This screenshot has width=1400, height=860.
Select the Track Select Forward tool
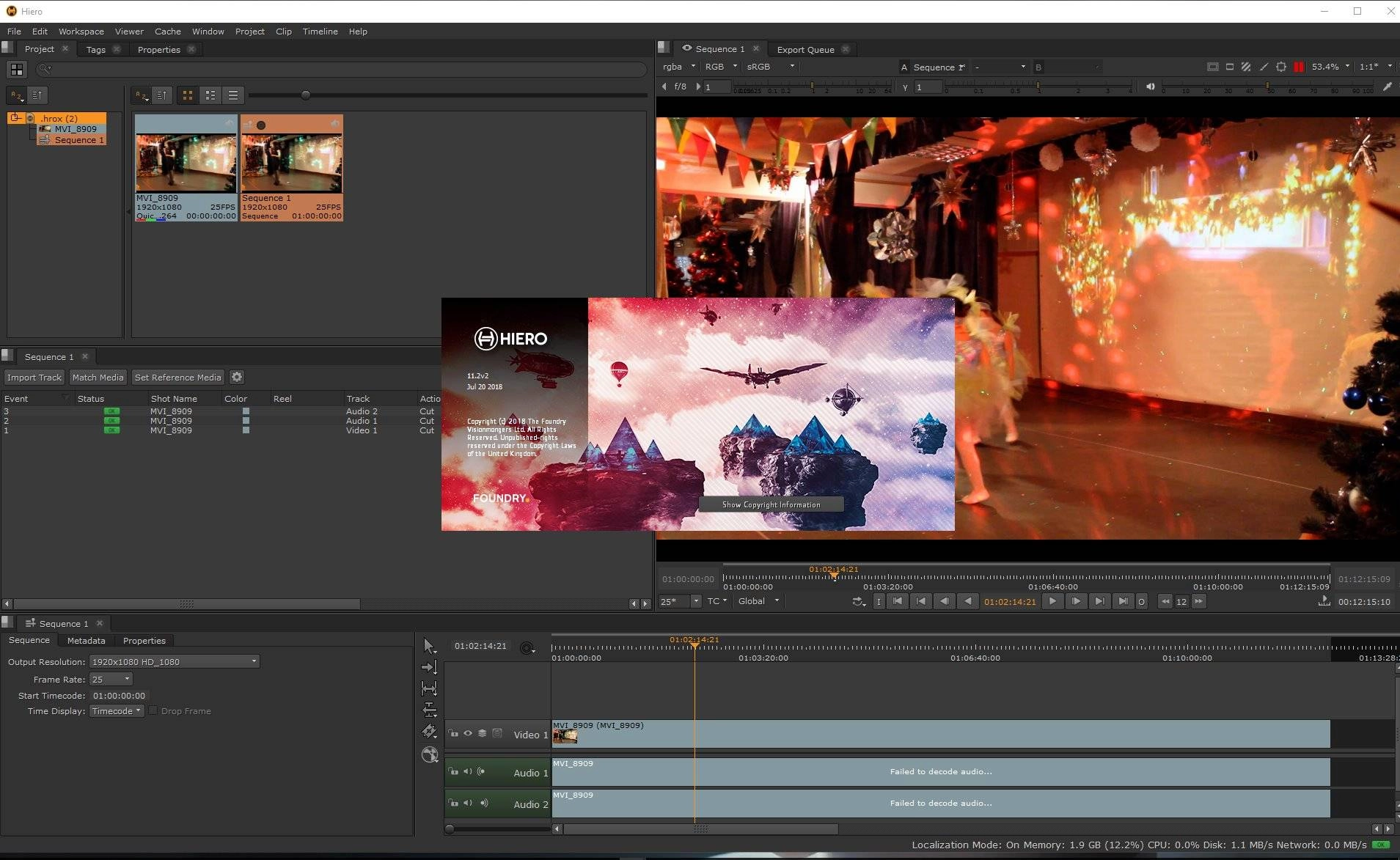click(429, 667)
